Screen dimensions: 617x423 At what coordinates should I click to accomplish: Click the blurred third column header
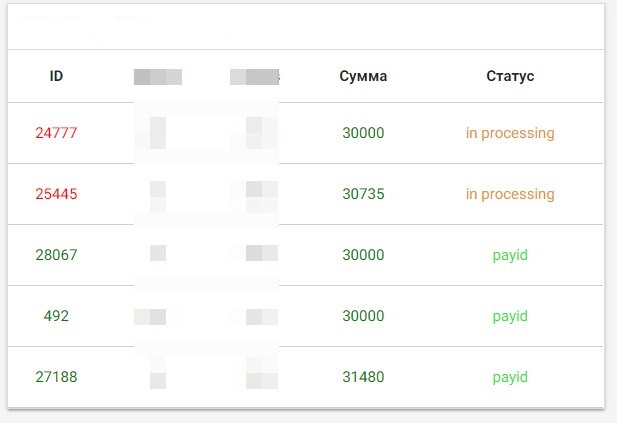(x=255, y=77)
